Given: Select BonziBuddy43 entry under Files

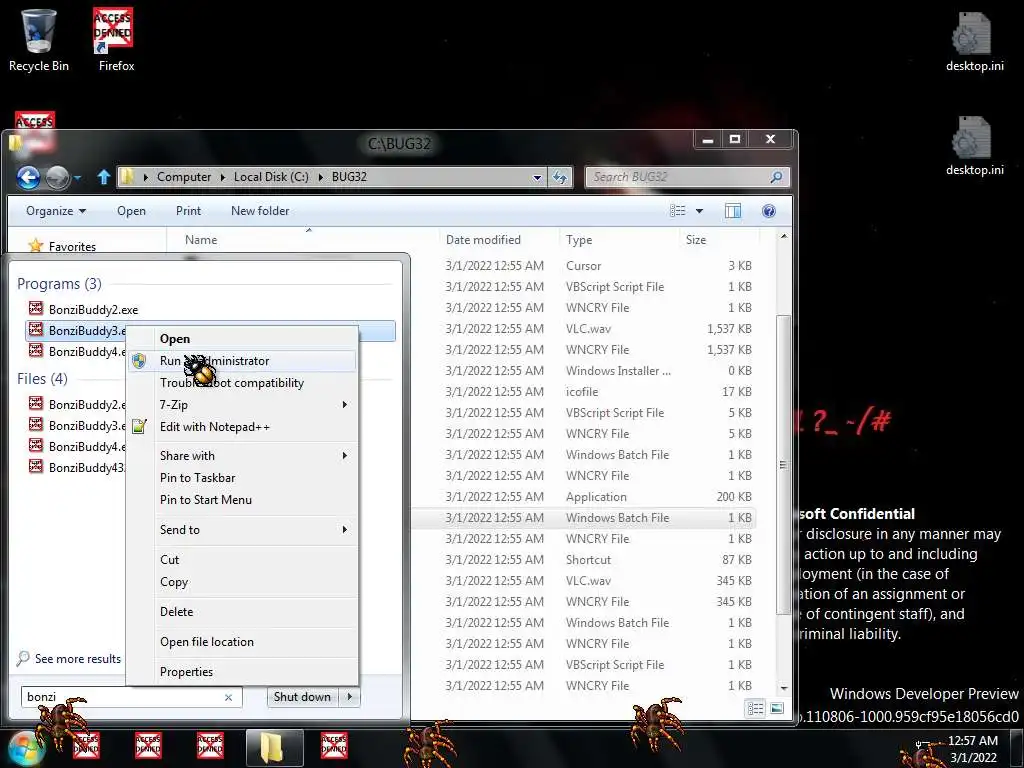Looking at the screenshot, I should tap(77, 467).
